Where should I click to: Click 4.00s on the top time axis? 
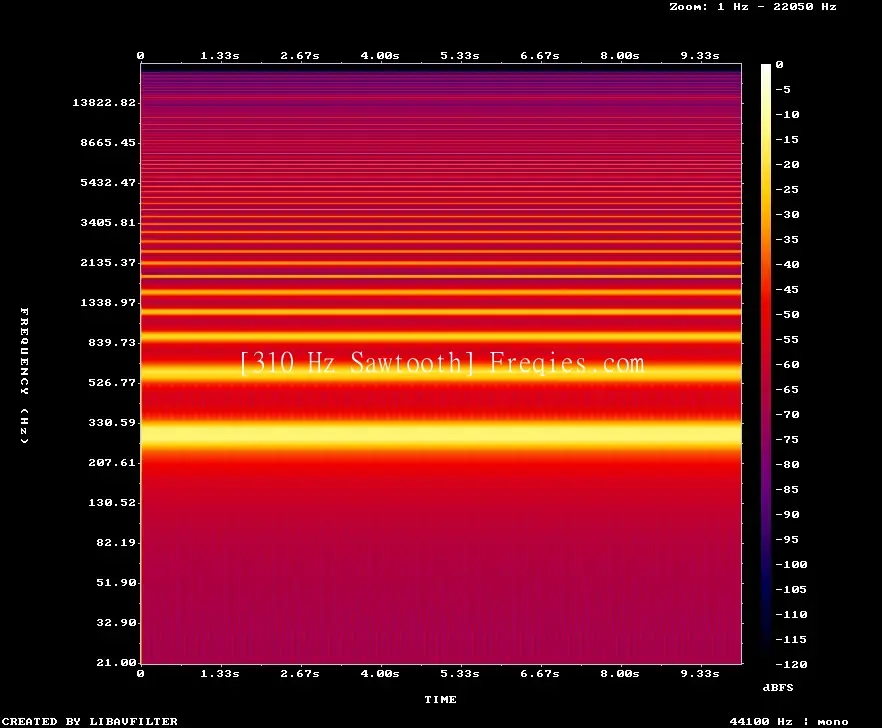click(x=380, y=56)
